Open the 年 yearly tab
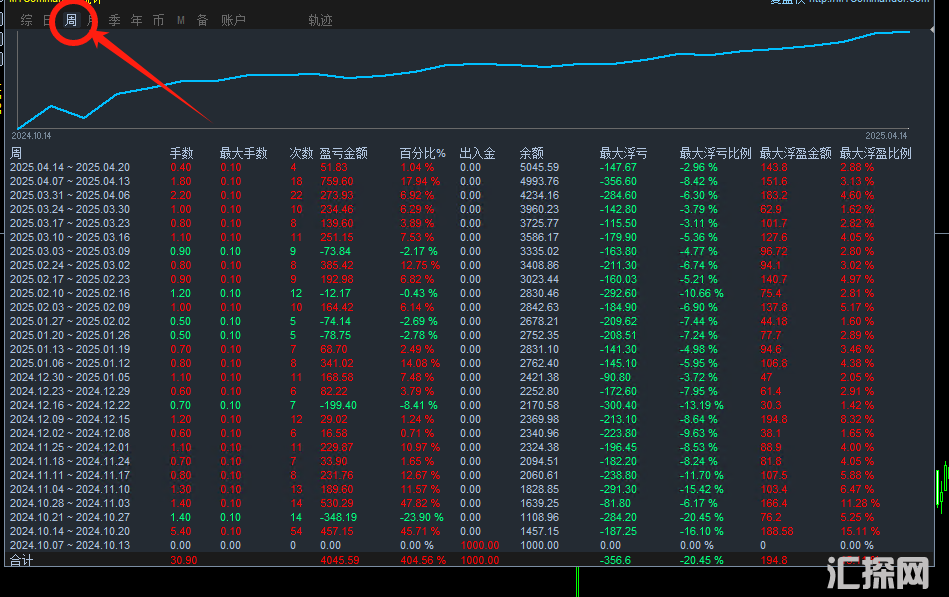 click(x=136, y=20)
